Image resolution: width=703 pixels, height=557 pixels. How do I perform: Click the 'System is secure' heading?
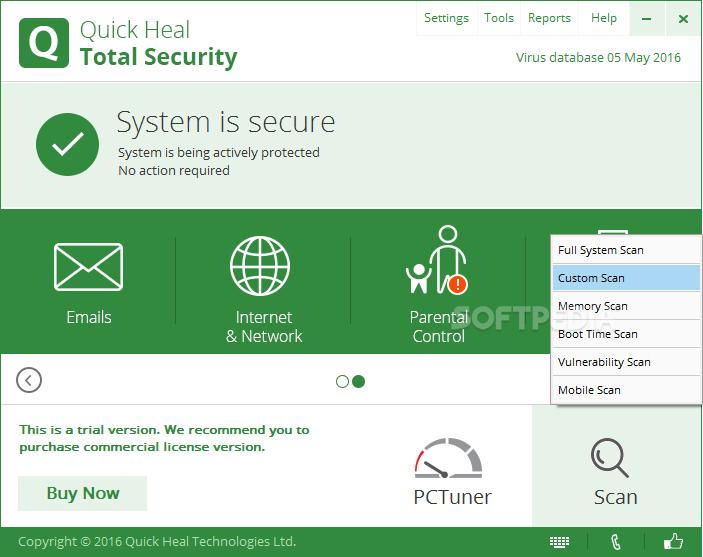coord(226,122)
